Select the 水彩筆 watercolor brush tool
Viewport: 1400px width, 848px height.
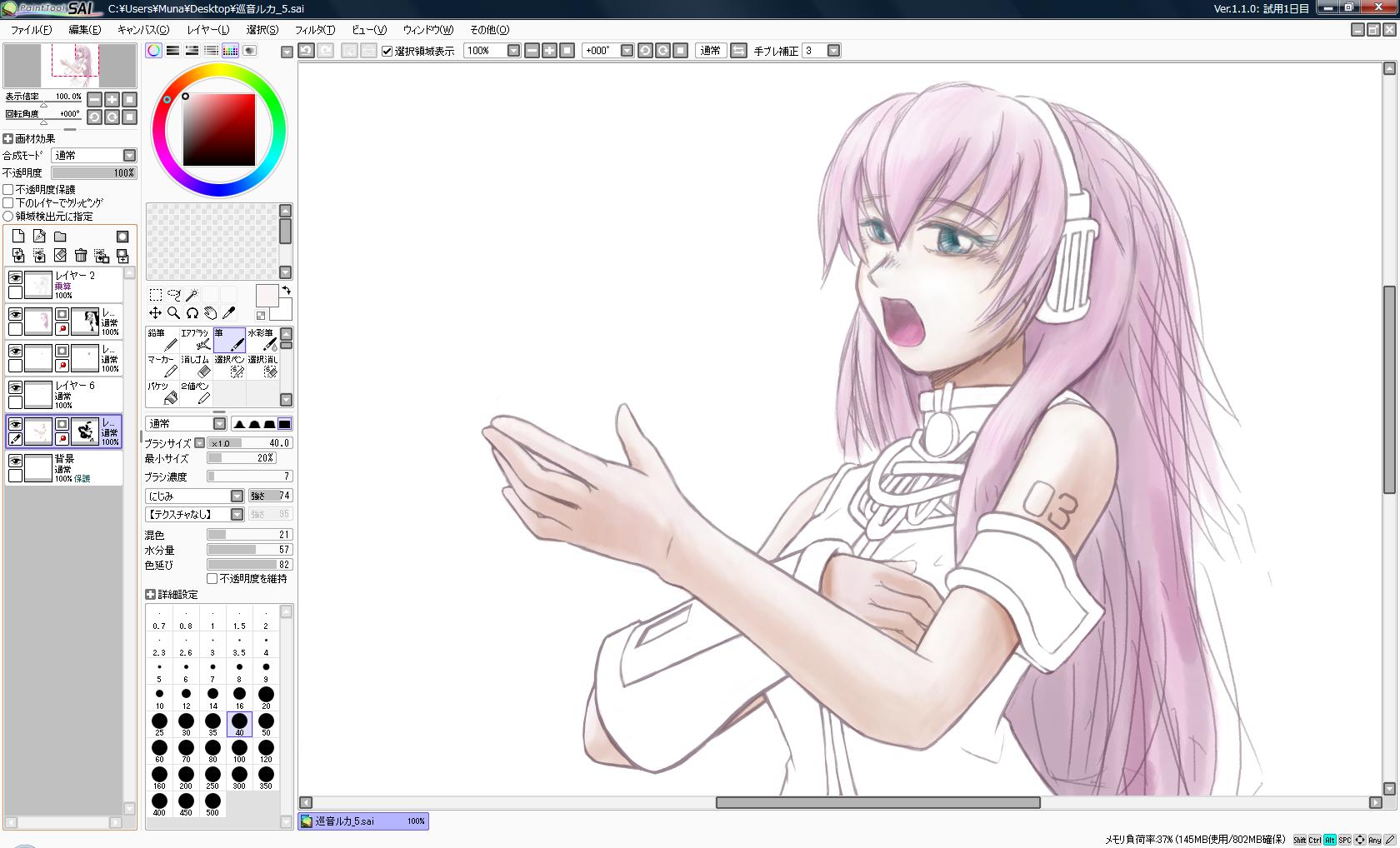(262, 340)
